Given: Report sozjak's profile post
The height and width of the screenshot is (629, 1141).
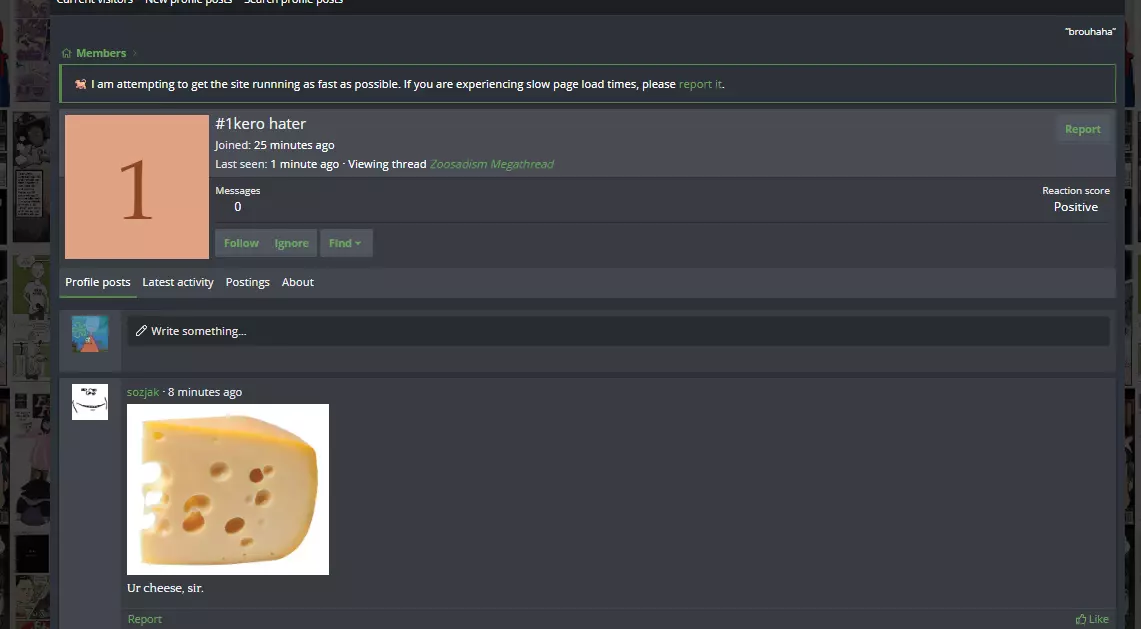Looking at the screenshot, I should [x=145, y=620].
